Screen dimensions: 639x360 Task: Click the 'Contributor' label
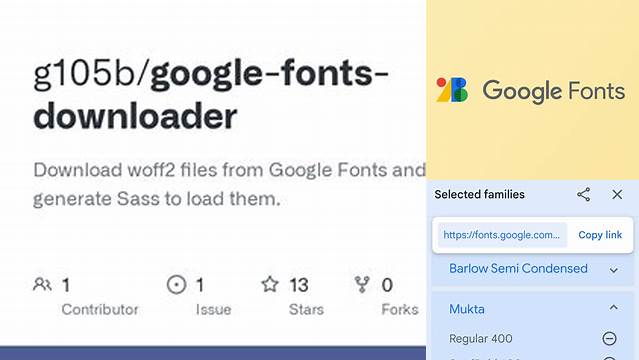100,309
